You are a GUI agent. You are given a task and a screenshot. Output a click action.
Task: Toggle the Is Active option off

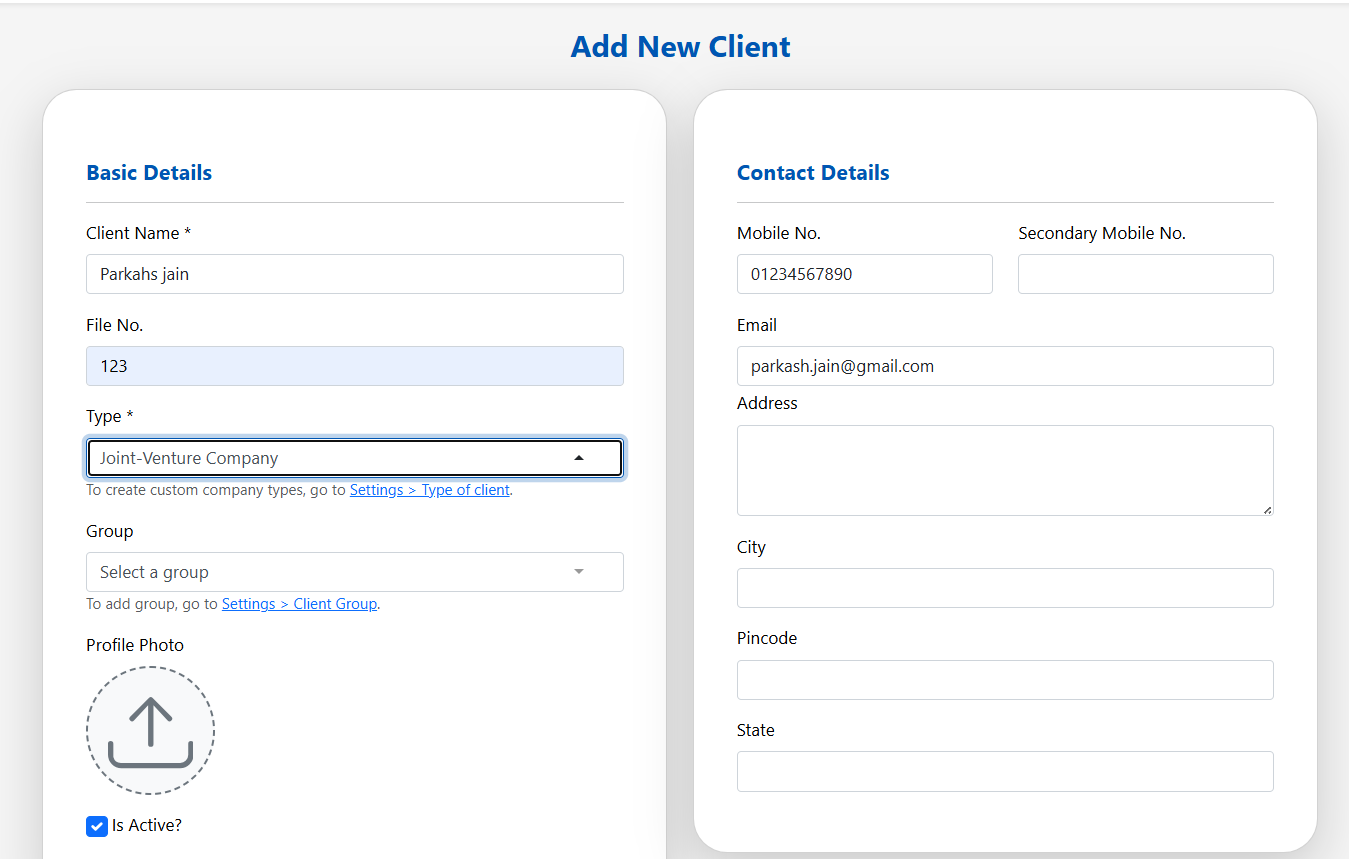pyautogui.click(x=96, y=826)
